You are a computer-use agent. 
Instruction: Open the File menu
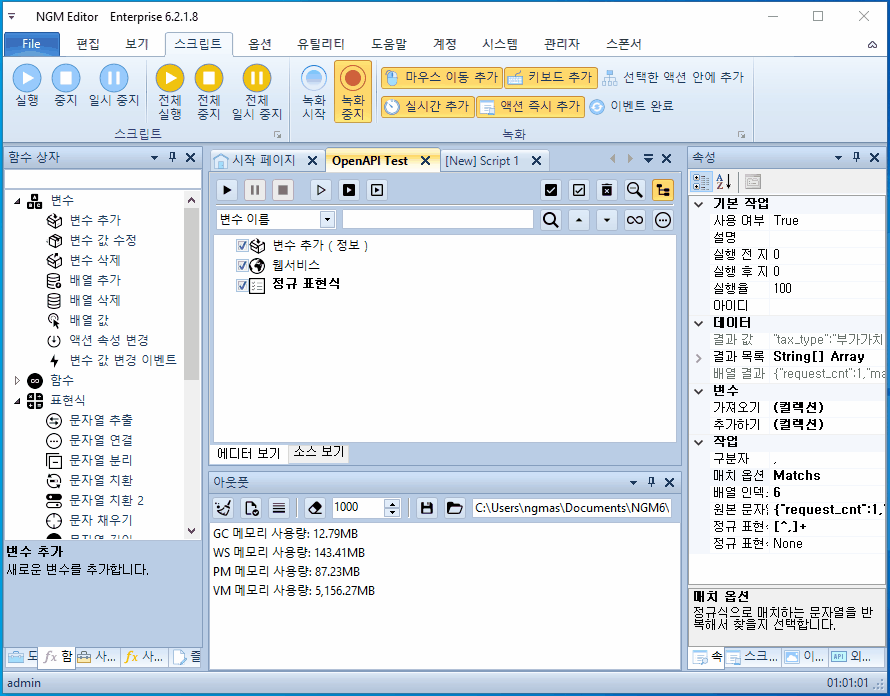tap(32, 44)
